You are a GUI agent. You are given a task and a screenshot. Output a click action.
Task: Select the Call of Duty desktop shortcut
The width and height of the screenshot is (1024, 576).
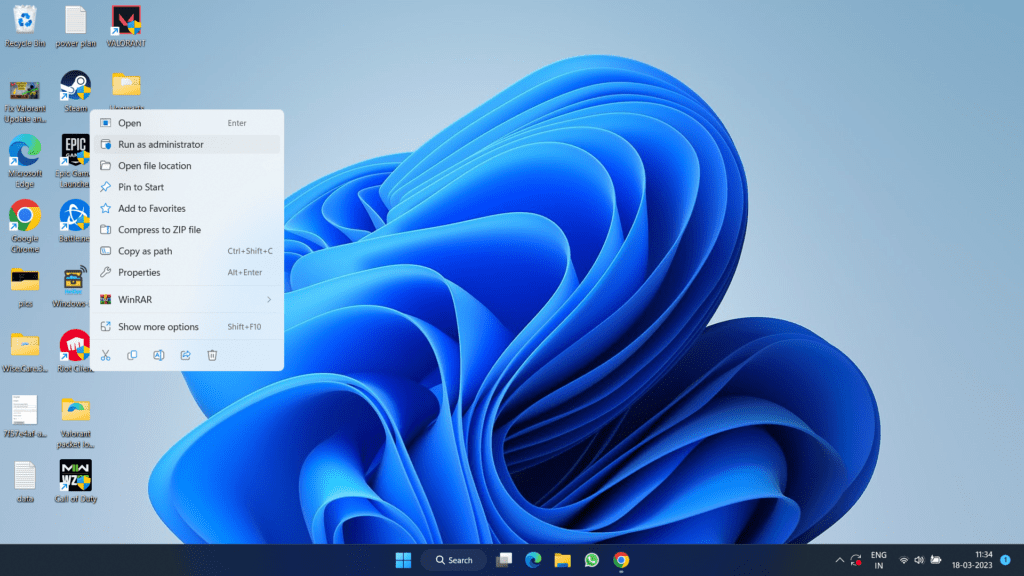tap(75, 481)
